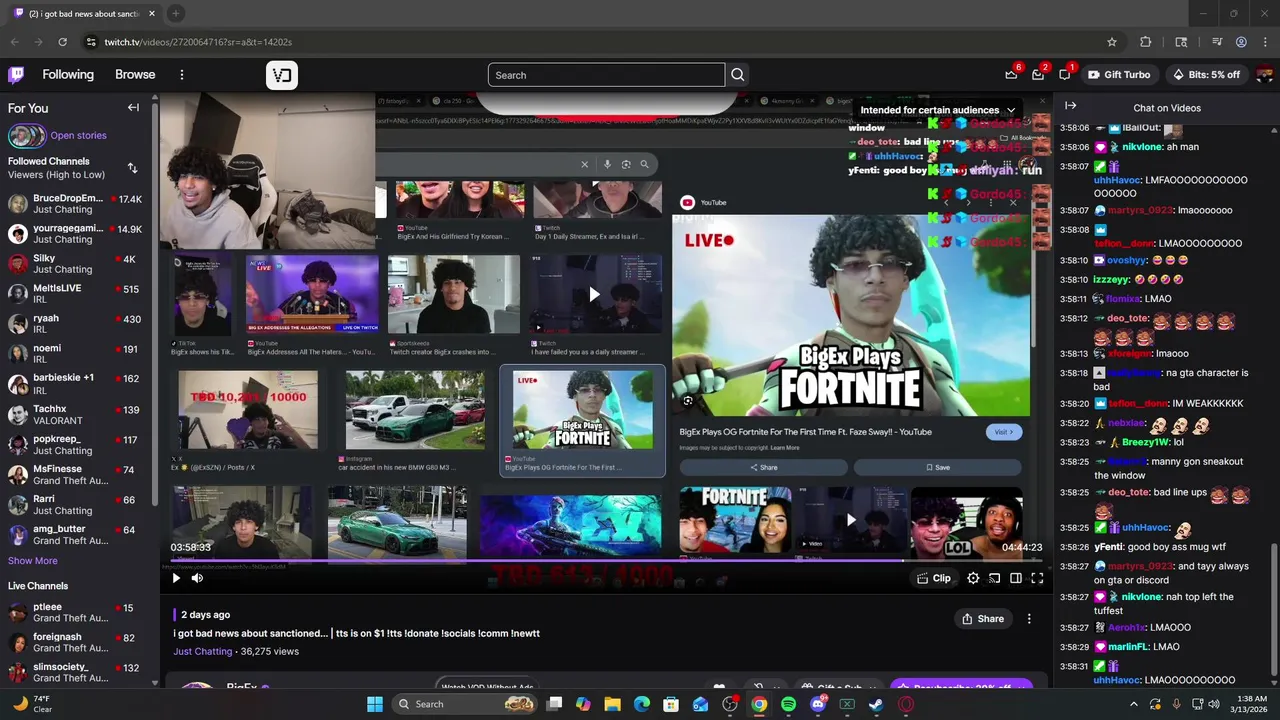The width and height of the screenshot is (1280, 720).
Task: Open video player settings gear
Action: pyautogui.click(x=973, y=578)
